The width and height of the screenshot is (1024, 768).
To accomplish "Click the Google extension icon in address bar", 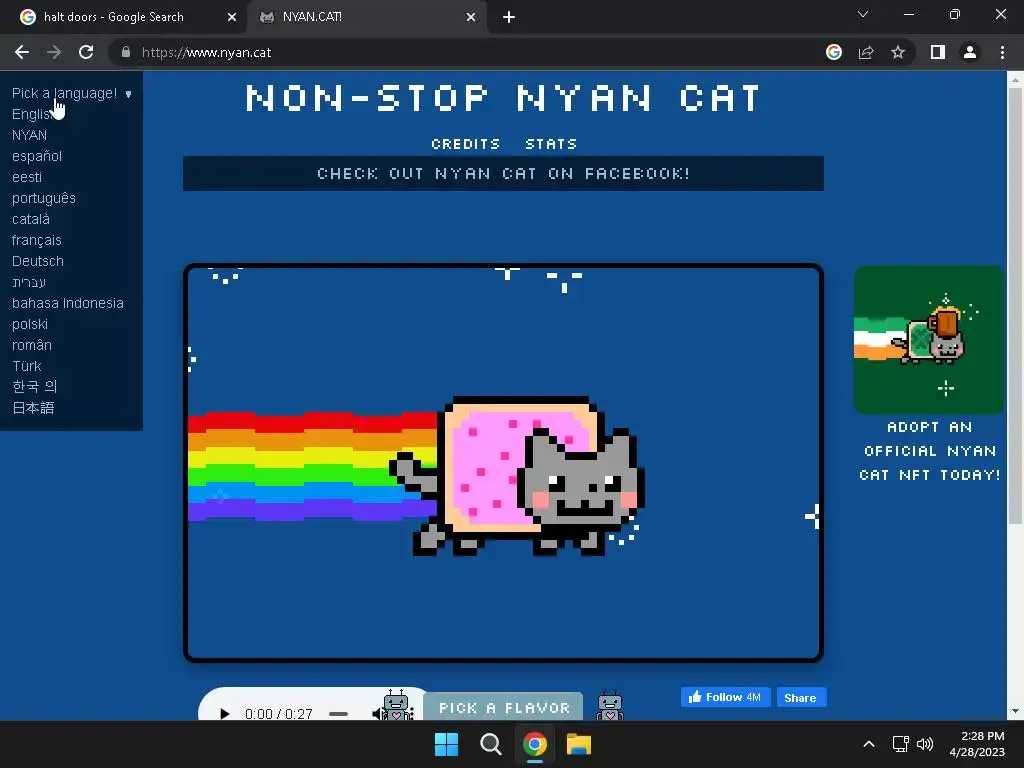I will (834, 52).
